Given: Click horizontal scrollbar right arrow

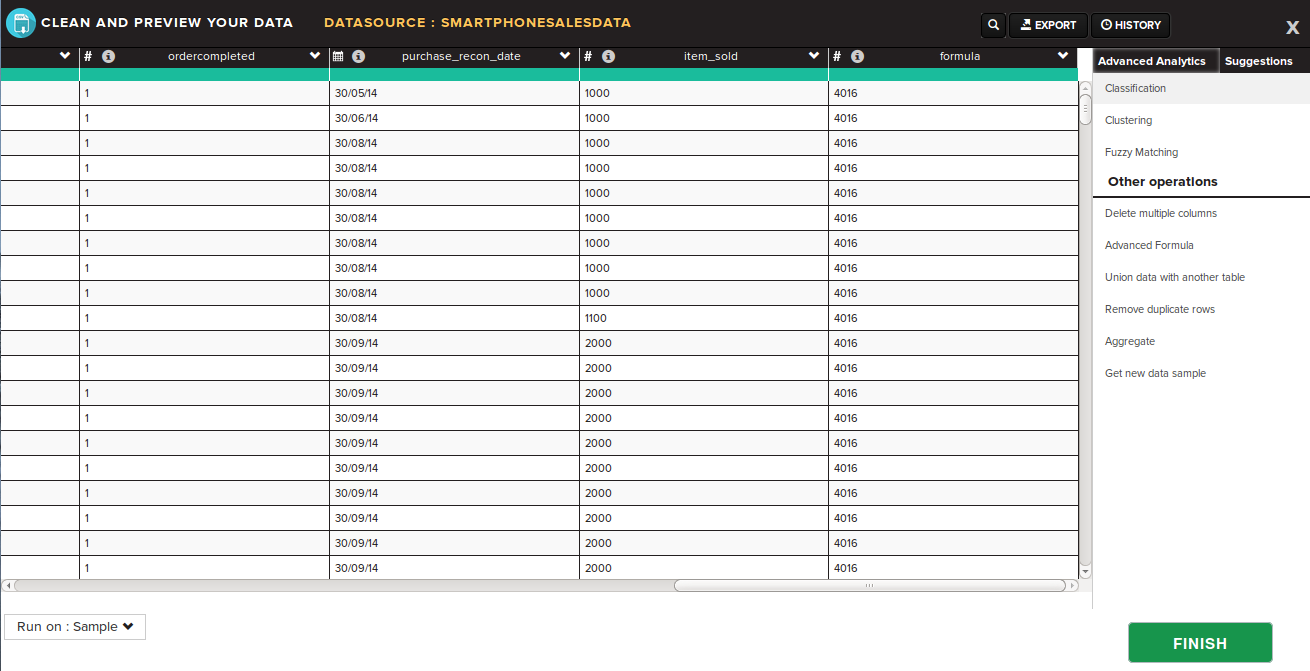Looking at the screenshot, I should point(1073,586).
